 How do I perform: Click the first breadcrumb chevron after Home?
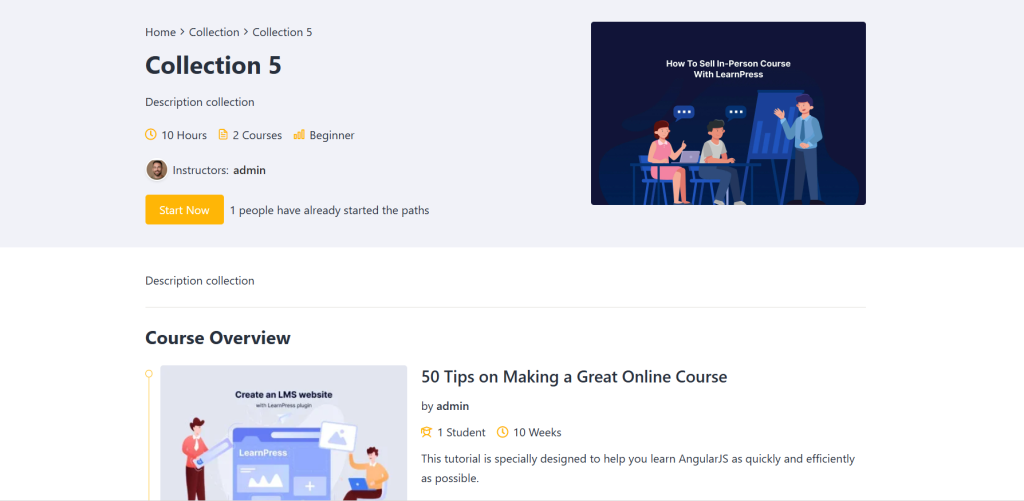(x=182, y=32)
